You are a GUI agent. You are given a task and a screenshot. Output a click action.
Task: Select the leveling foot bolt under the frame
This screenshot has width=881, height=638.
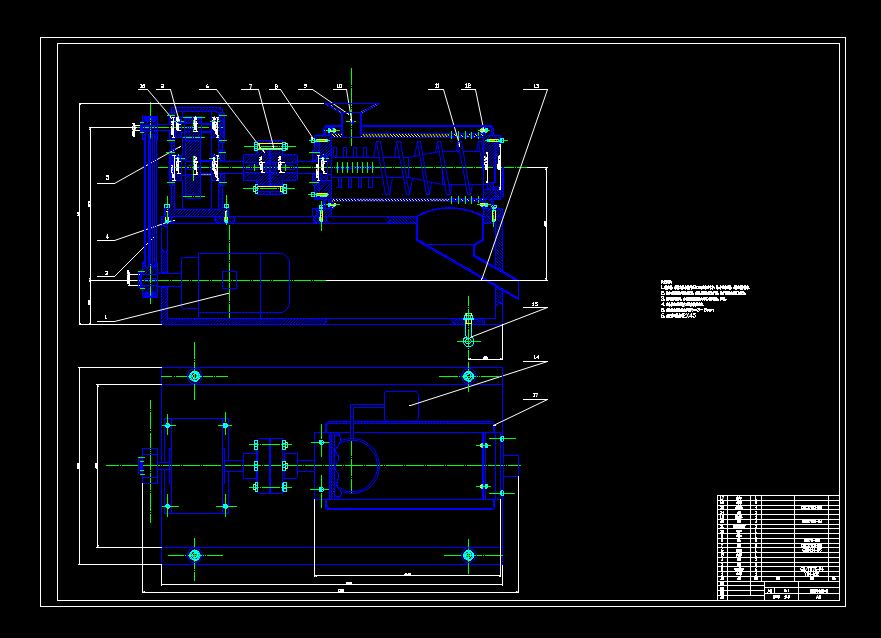(469, 331)
